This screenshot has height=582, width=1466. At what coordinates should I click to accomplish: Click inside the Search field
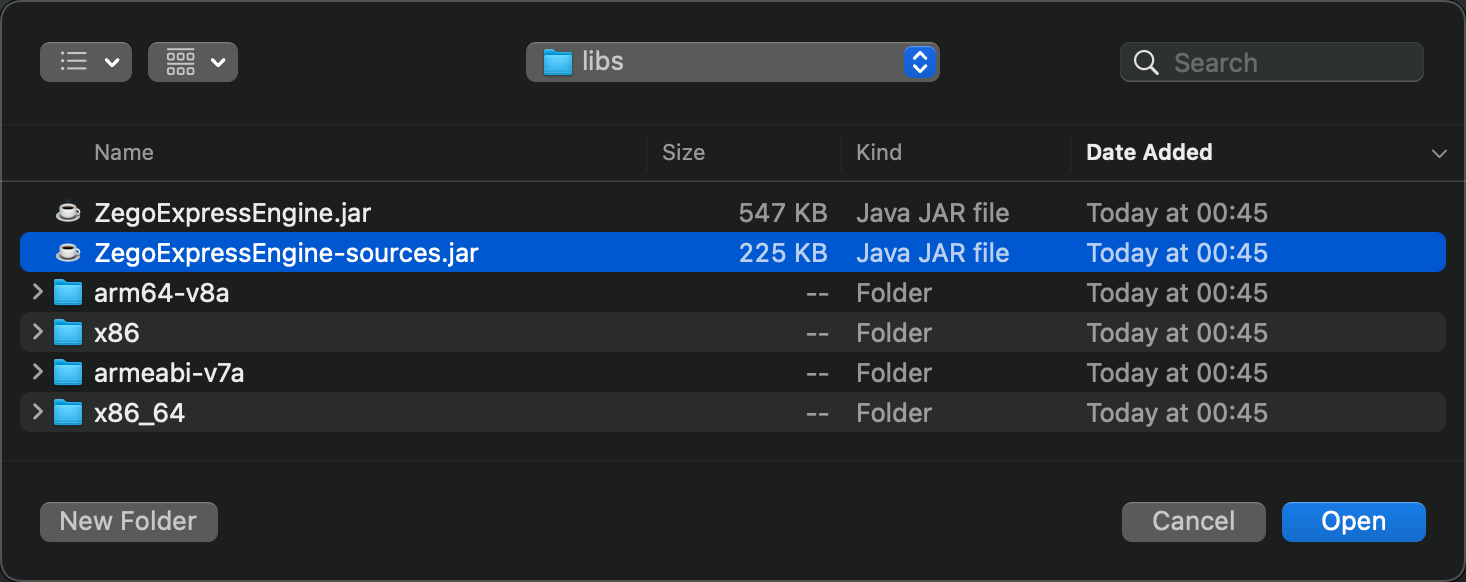coord(1271,62)
